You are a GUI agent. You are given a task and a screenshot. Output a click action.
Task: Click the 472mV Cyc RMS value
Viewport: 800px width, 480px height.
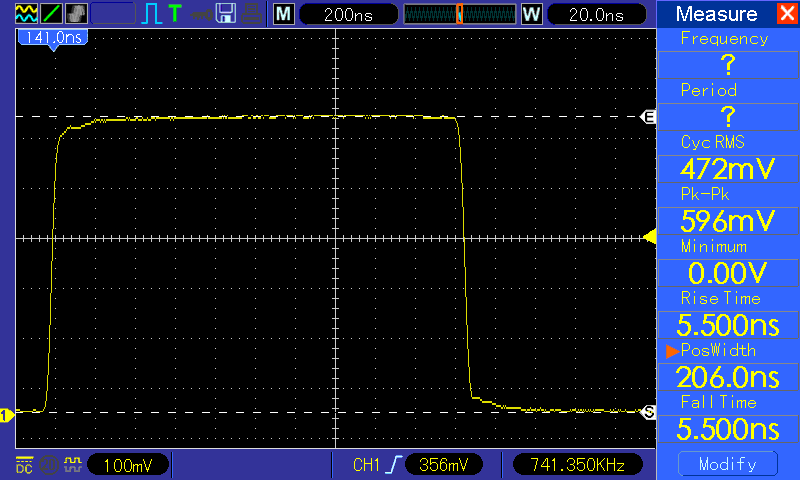pos(728,169)
